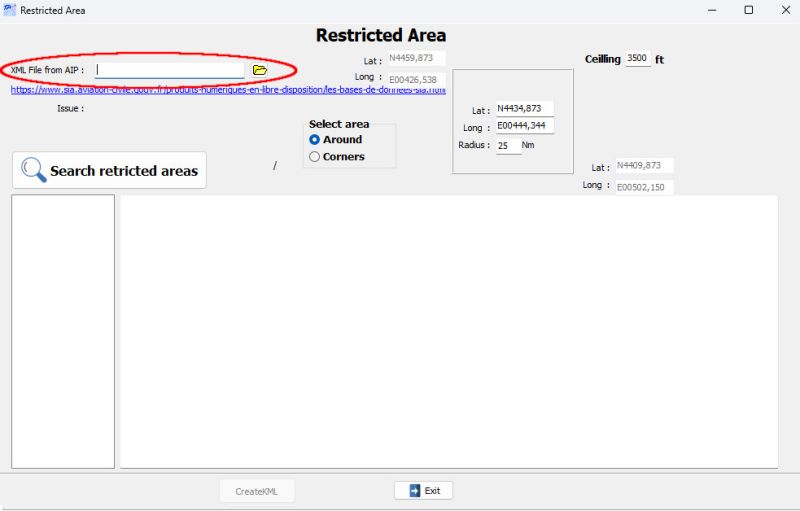The image size is (800, 511).
Task: Click the Restricted Area title bar app icon
Action: [10, 10]
